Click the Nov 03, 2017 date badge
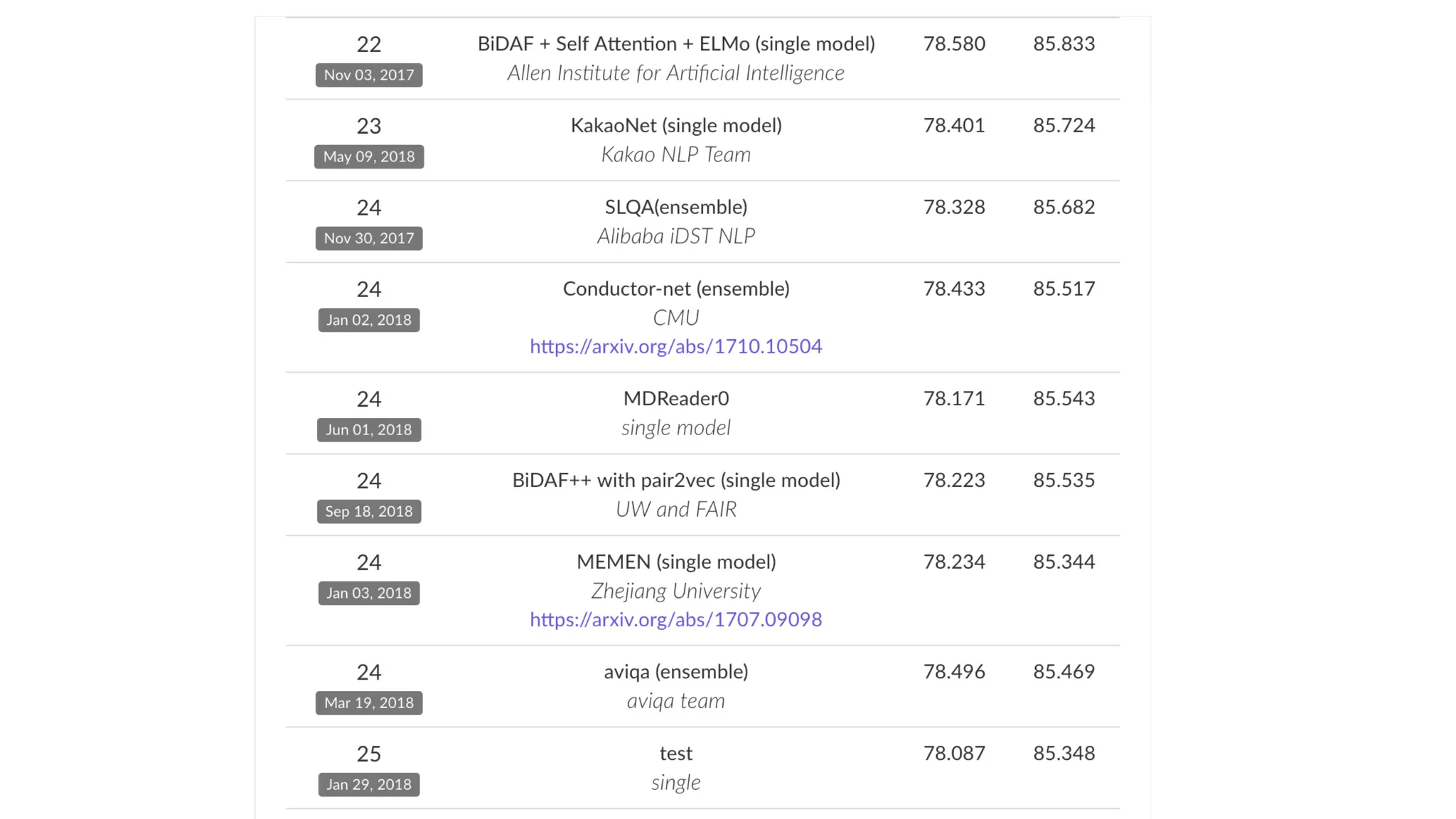 click(x=369, y=75)
